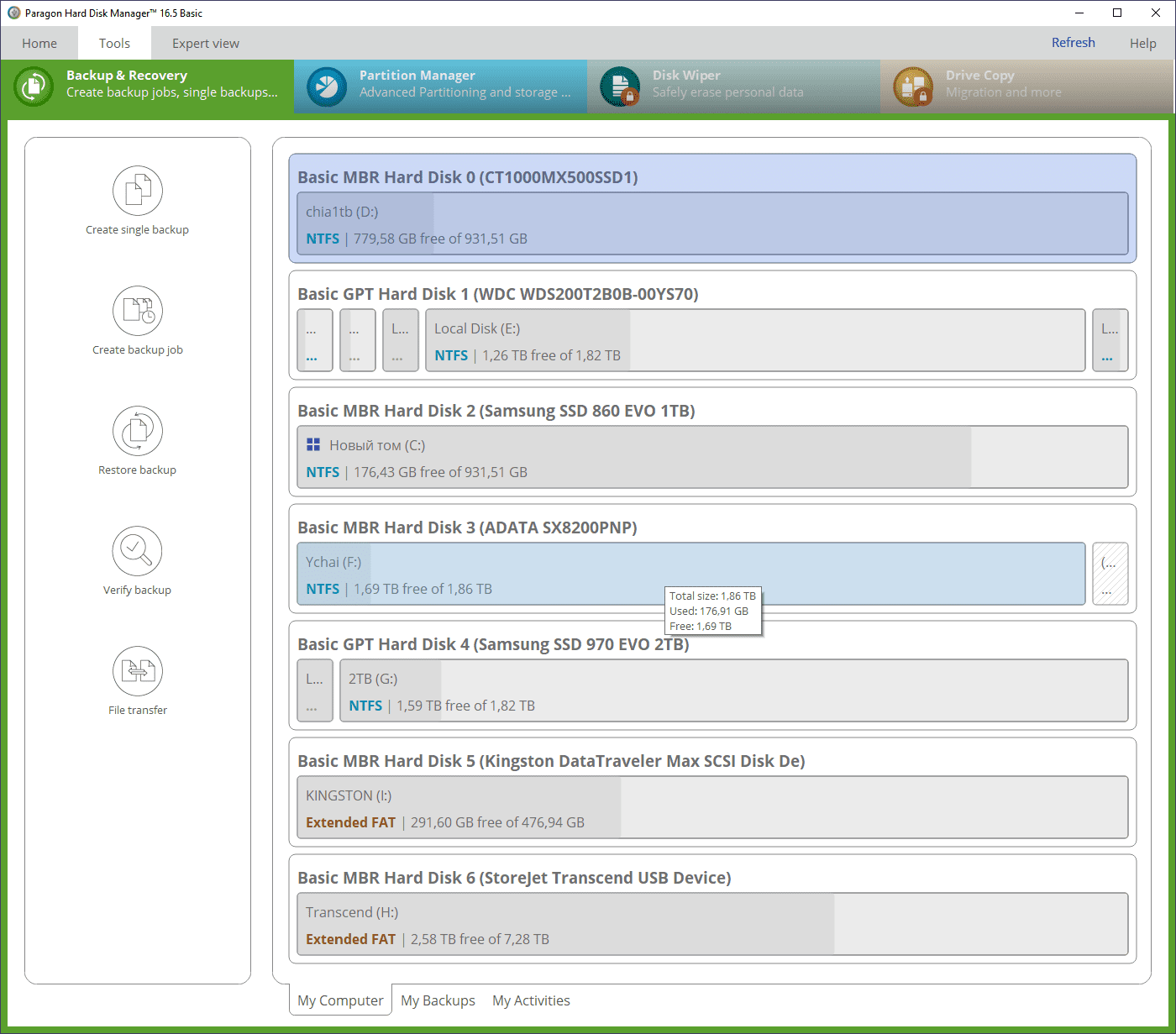This screenshot has width=1176, height=1034.
Task: Select the KINGSTON (I:) partition
Action: point(712,807)
